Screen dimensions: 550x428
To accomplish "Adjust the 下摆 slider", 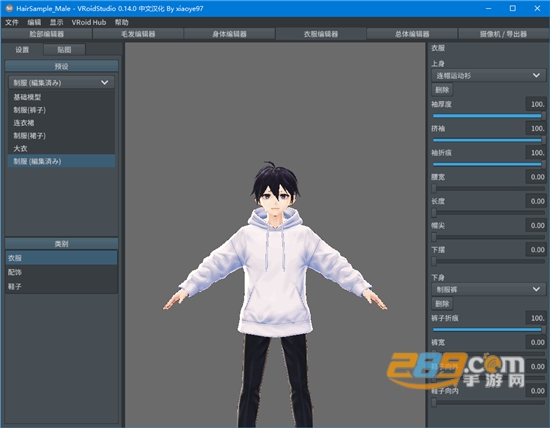I will point(489,261).
